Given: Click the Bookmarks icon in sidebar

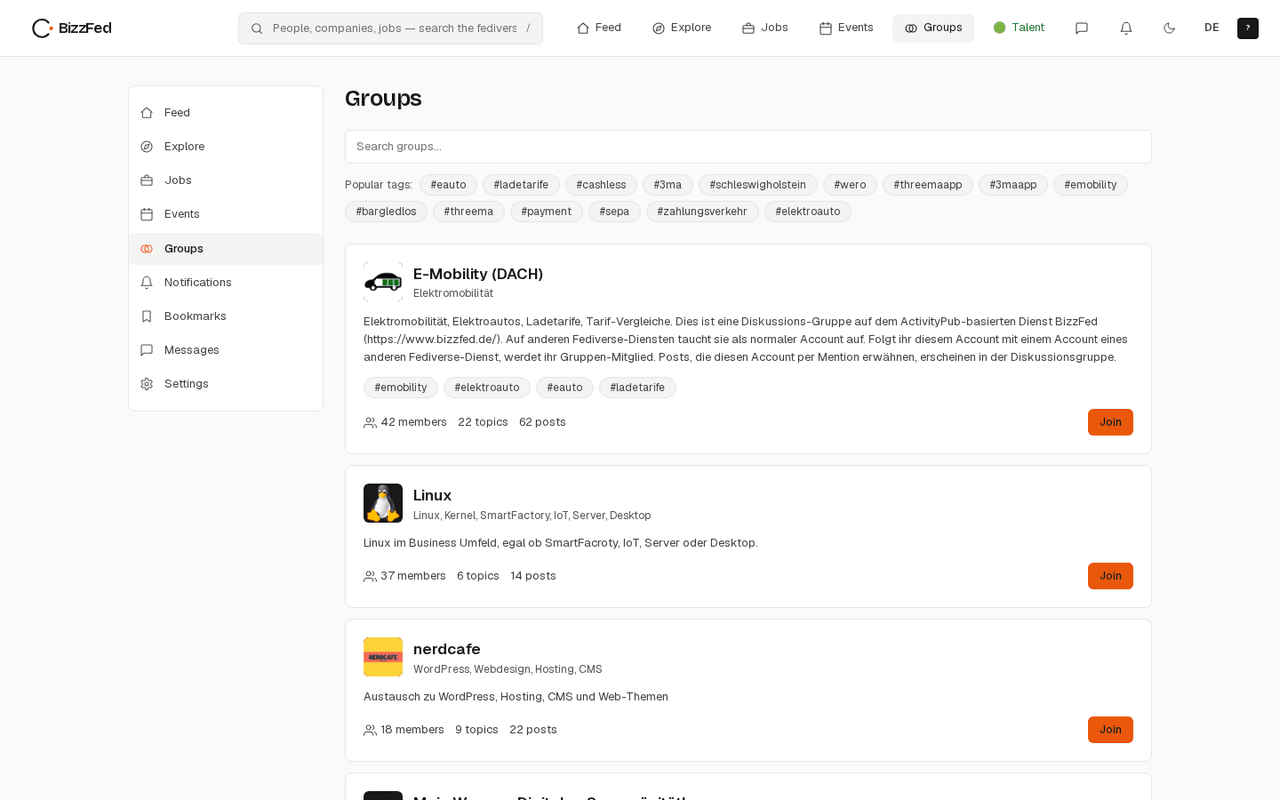Looking at the screenshot, I should coord(147,317).
